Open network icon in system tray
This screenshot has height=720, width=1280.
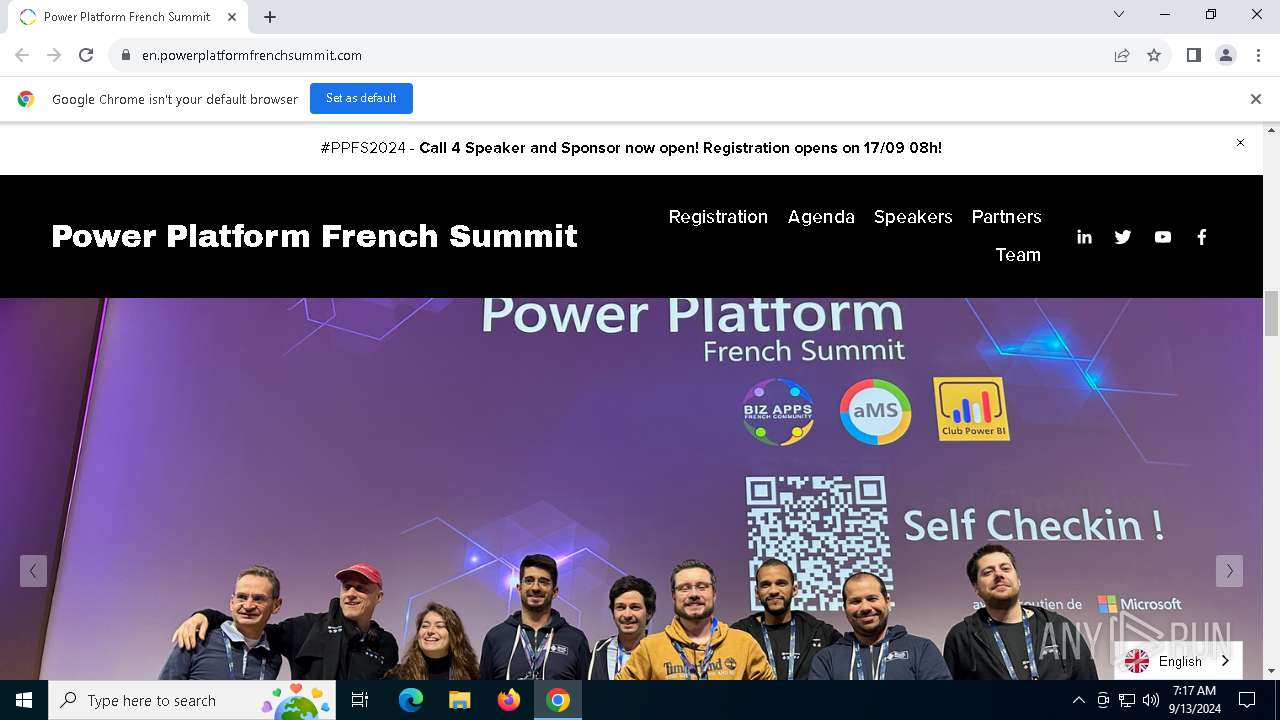tap(1127, 700)
